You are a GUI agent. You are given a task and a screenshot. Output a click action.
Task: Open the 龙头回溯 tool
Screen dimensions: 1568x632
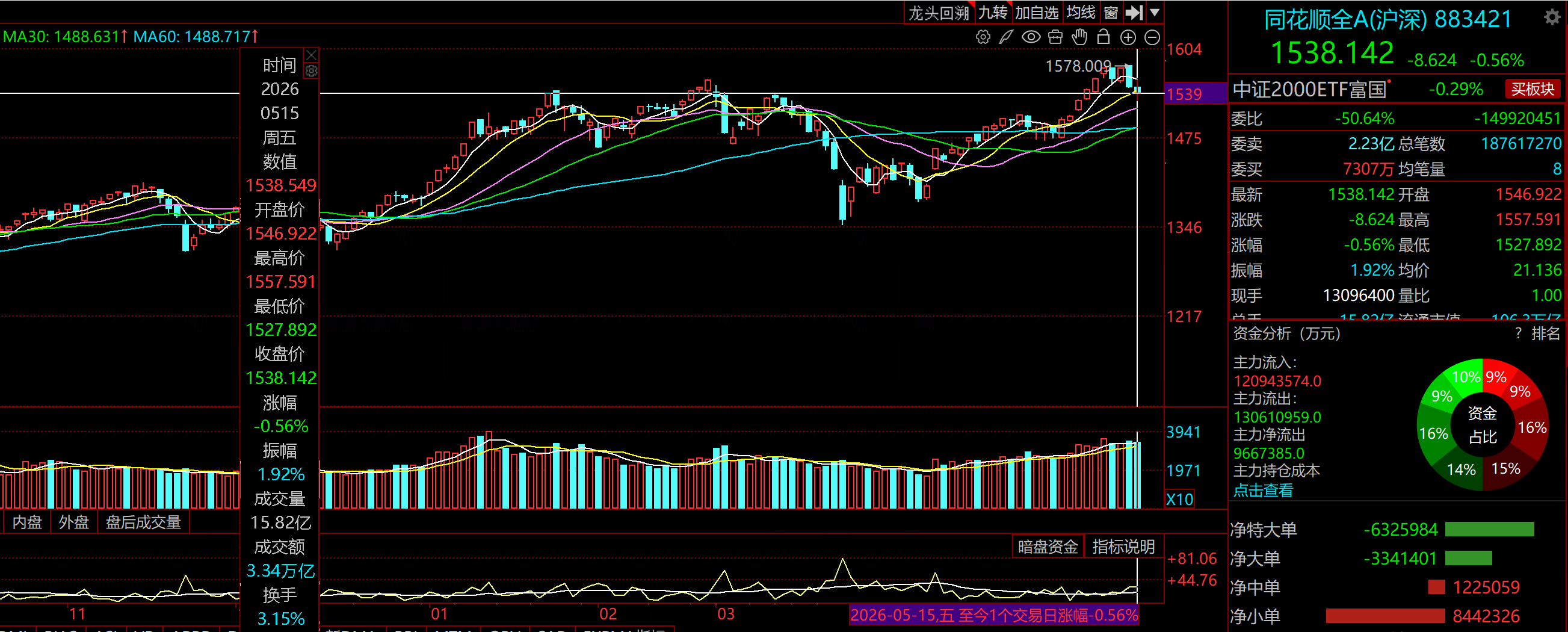pyautogui.click(x=939, y=13)
